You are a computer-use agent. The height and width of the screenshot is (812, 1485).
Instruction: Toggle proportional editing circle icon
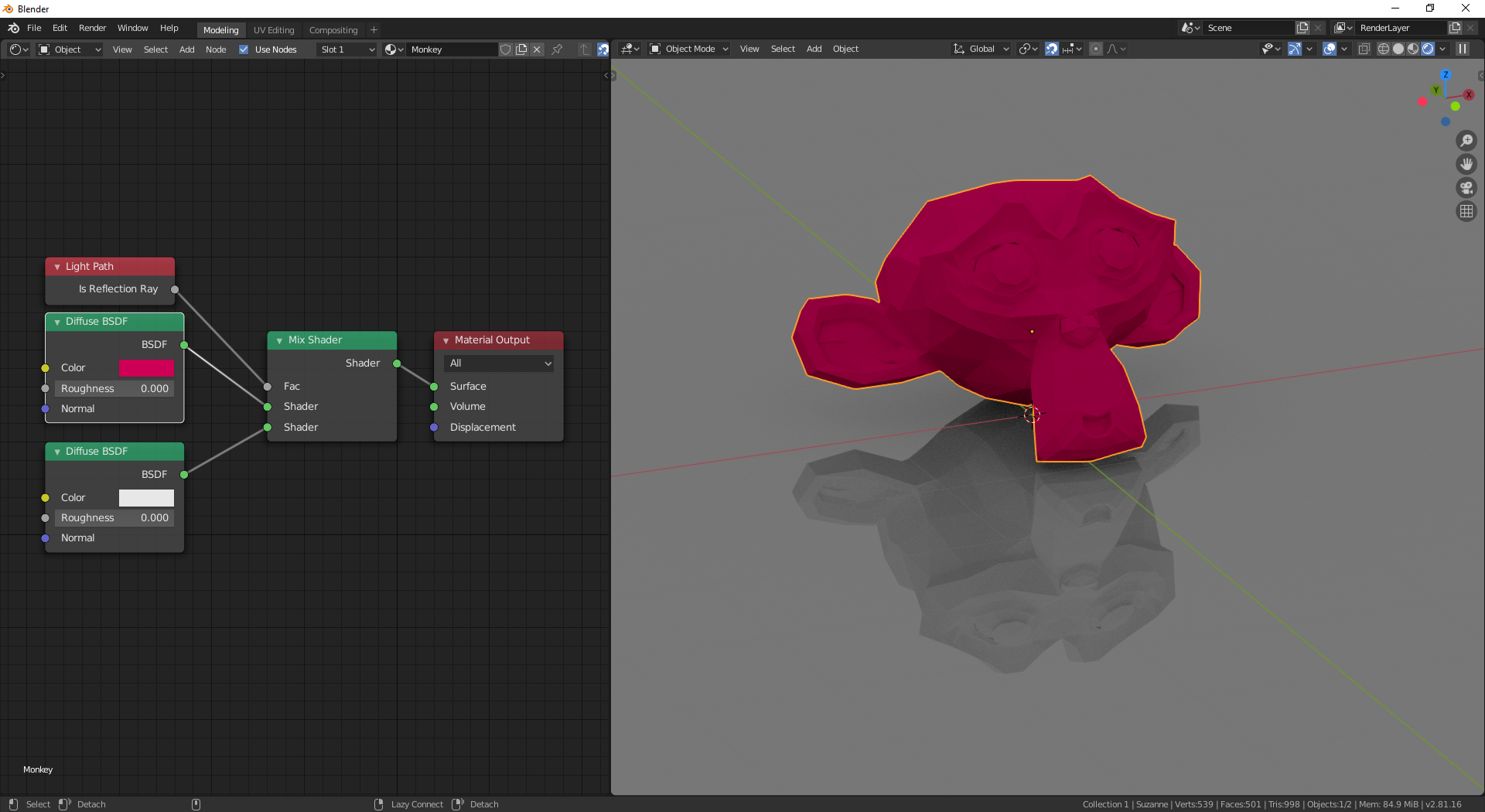1095,49
